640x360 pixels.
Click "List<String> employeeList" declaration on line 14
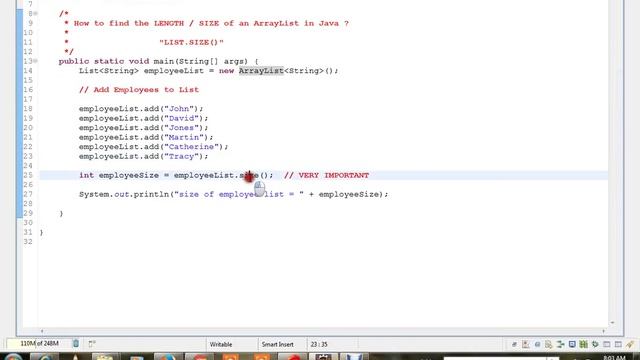(x=141, y=71)
